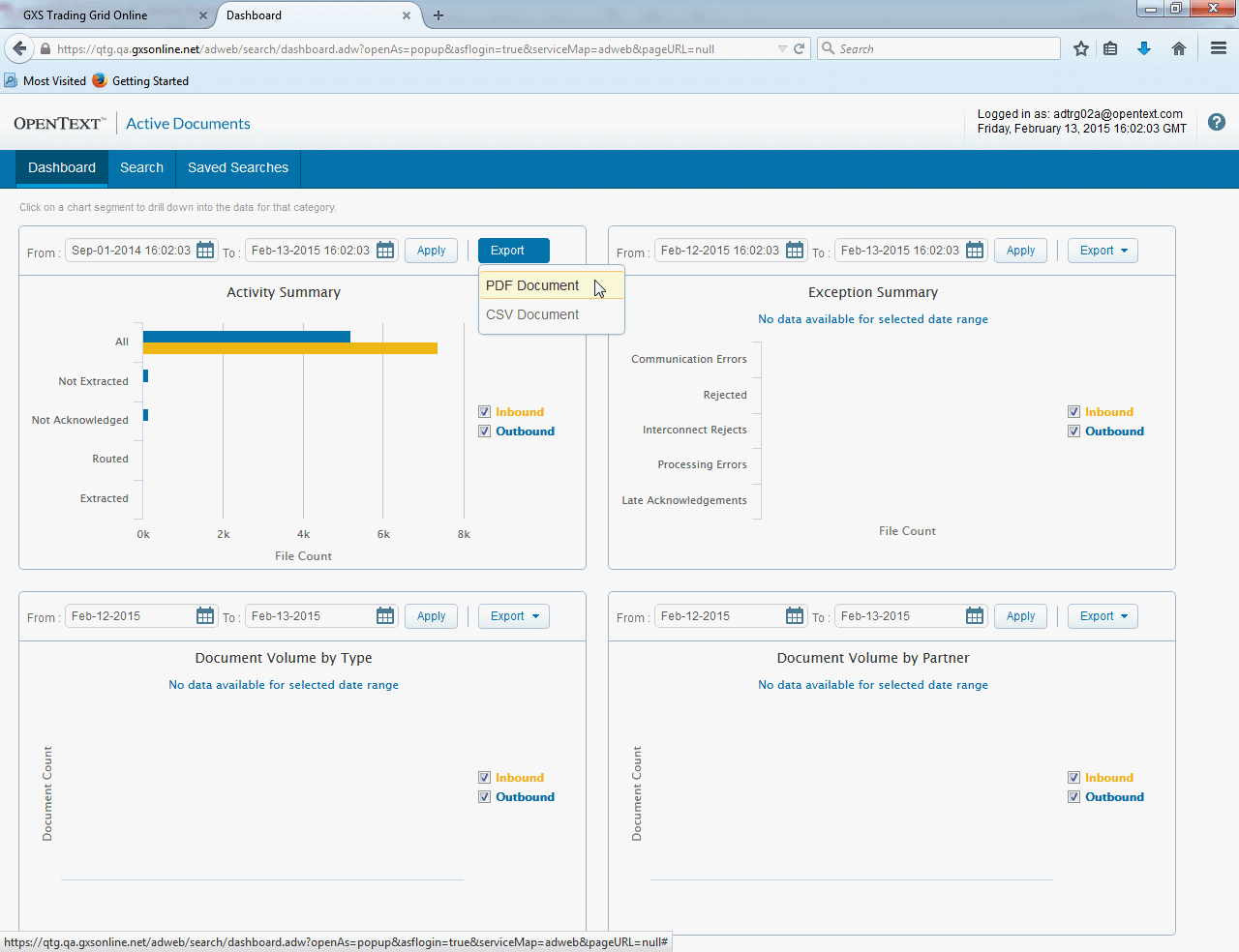This screenshot has height=952, width=1239.
Task: Open the Firefox hamburger menu
Action: coord(1219,49)
